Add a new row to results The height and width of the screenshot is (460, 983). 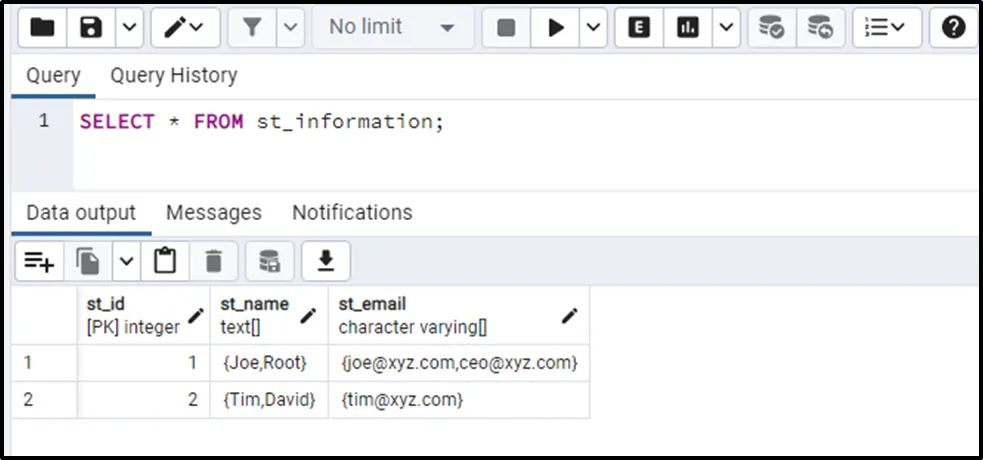coord(39,261)
